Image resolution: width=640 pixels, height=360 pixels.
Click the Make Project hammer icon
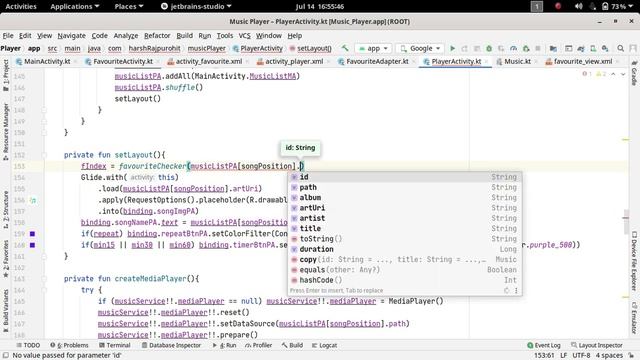click(345, 48)
